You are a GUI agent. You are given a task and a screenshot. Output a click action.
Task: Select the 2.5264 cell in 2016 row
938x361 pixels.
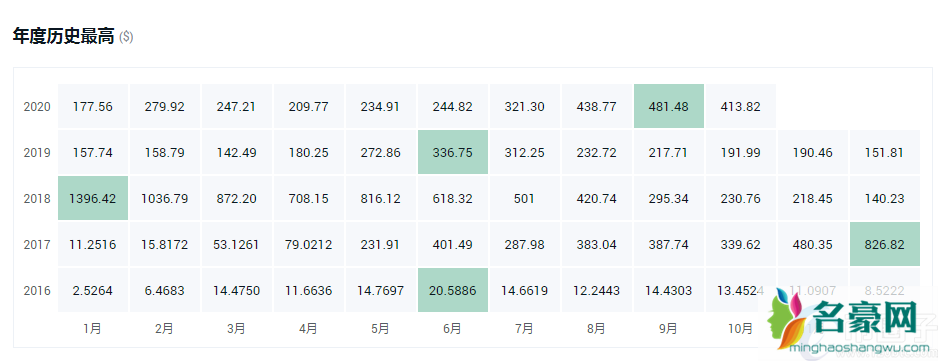tap(93, 290)
